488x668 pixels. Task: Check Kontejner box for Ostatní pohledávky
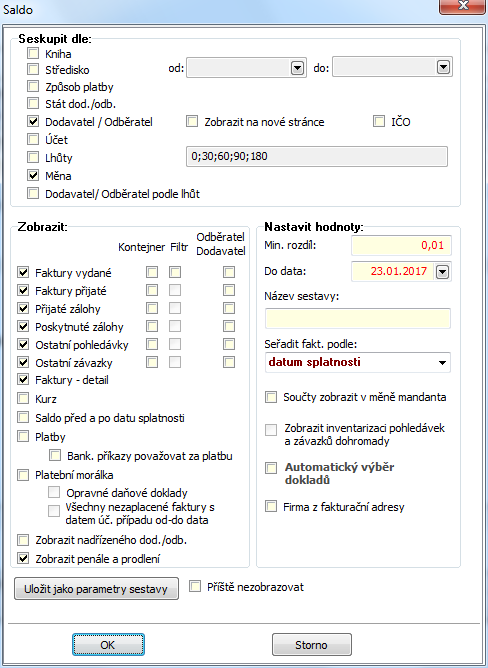tap(152, 344)
